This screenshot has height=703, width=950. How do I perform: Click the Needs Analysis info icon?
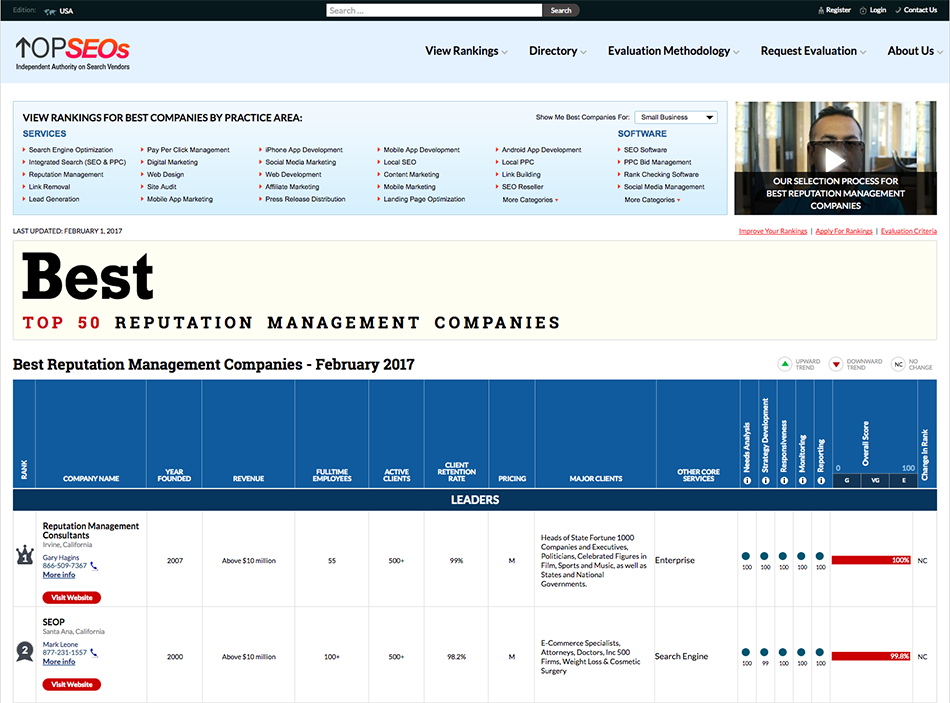[747, 480]
